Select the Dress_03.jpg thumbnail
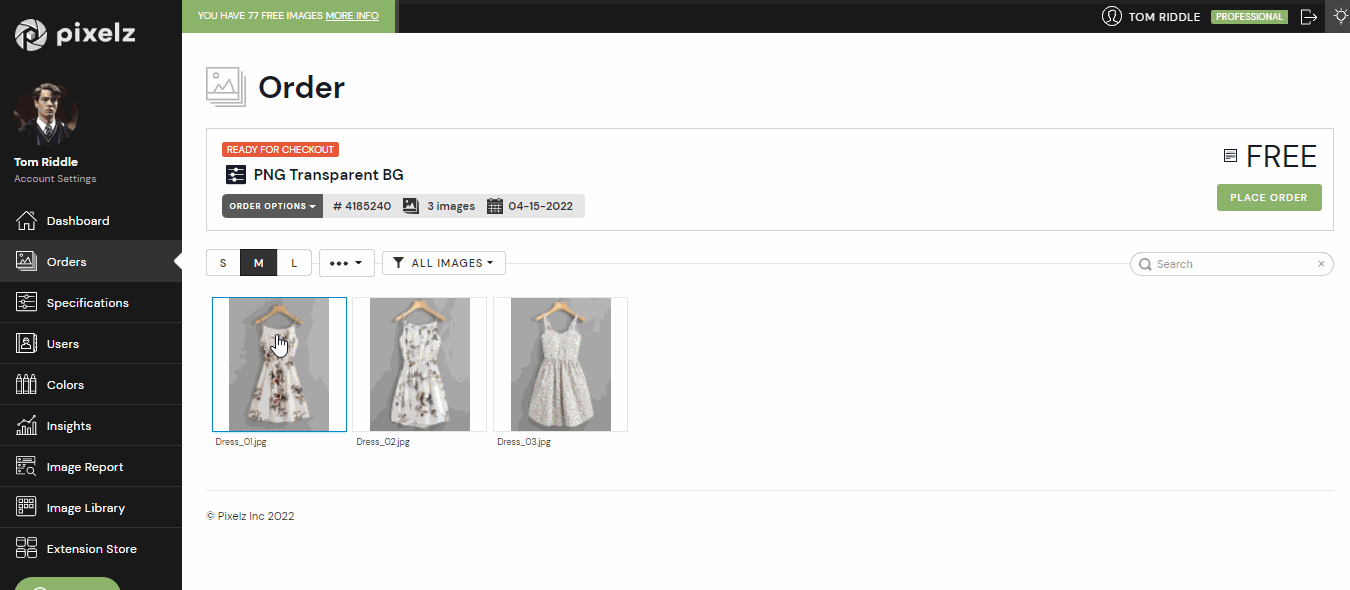This screenshot has height=590, width=1350. click(561, 364)
